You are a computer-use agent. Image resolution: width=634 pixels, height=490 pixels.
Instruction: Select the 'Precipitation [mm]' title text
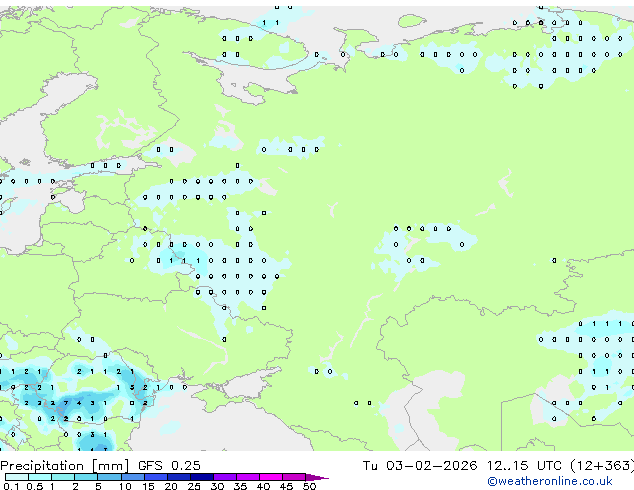pos(65,466)
